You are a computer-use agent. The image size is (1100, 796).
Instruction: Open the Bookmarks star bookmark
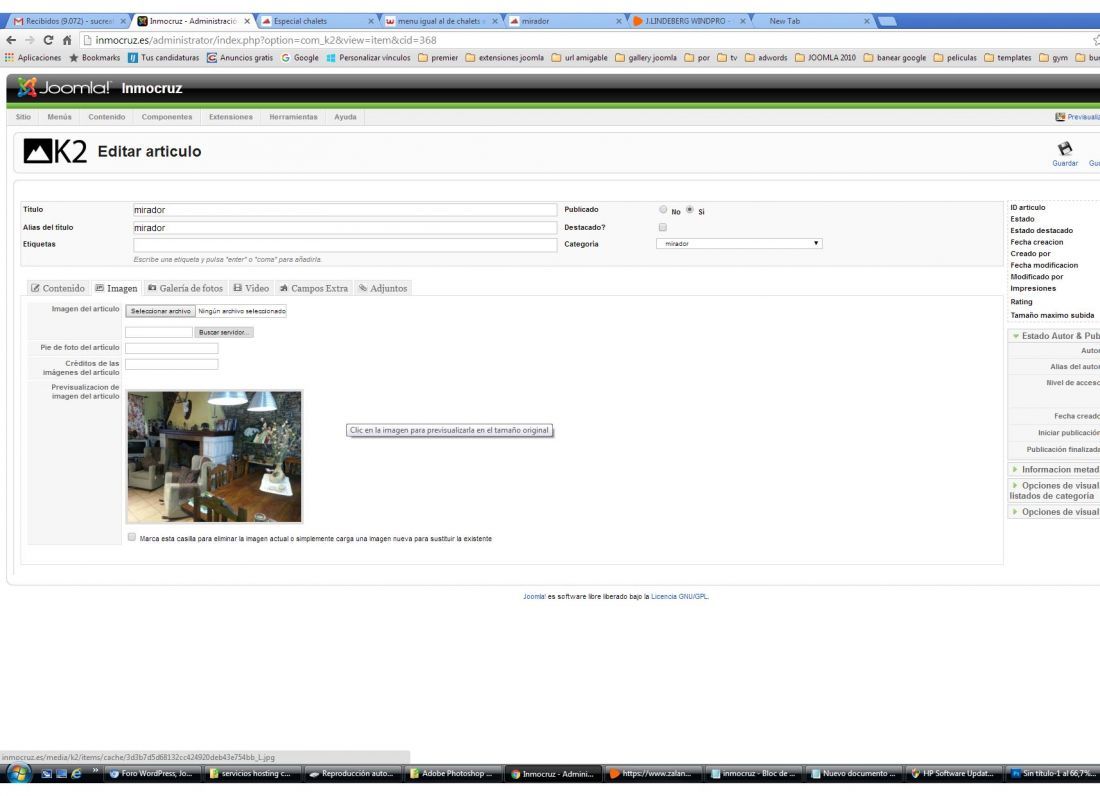click(95, 58)
